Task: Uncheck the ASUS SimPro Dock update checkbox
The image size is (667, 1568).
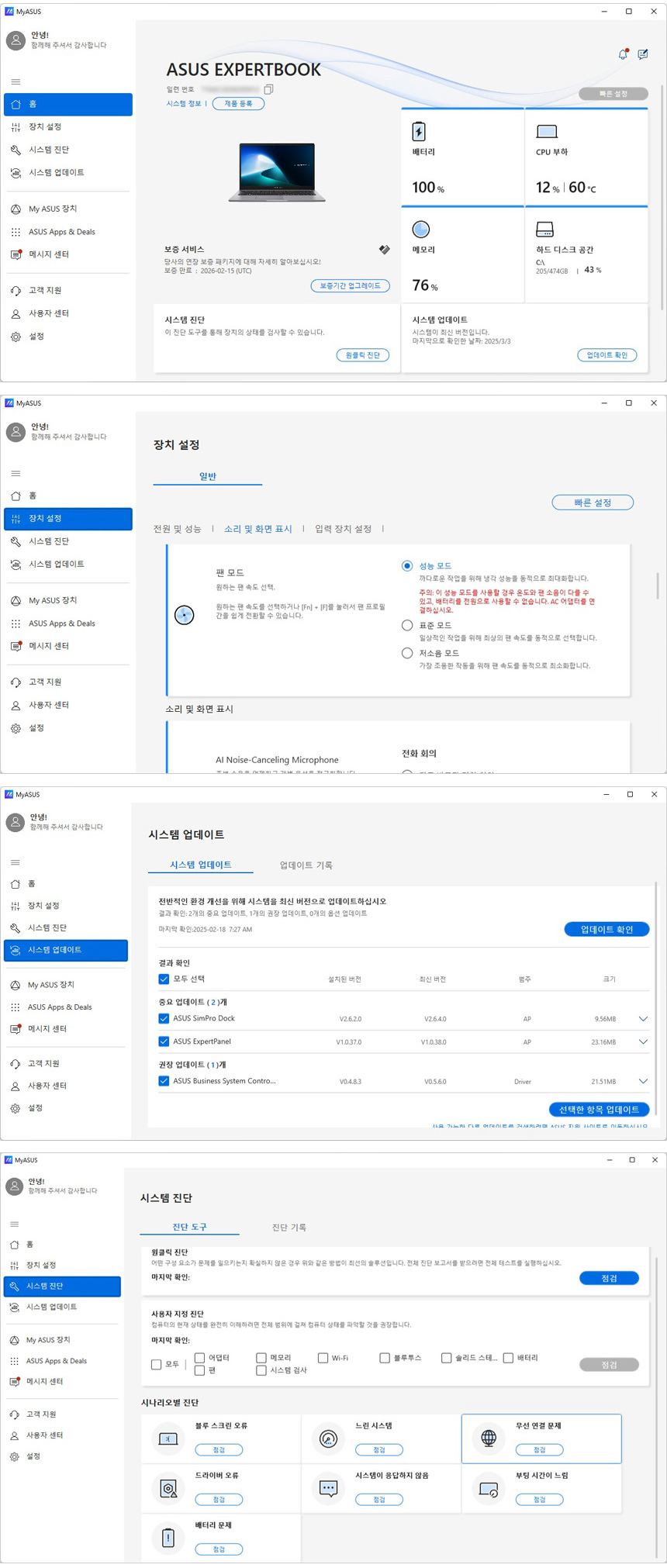Action: pyautogui.click(x=164, y=1018)
